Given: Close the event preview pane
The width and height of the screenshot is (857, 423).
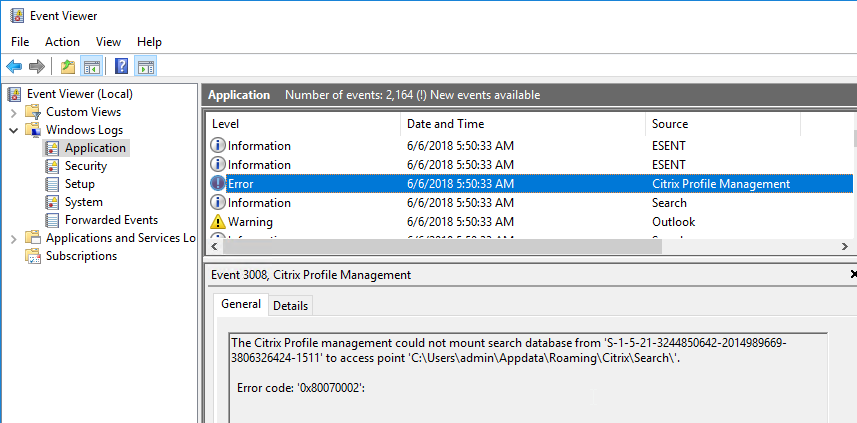Looking at the screenshot, I should pos(853,274).
